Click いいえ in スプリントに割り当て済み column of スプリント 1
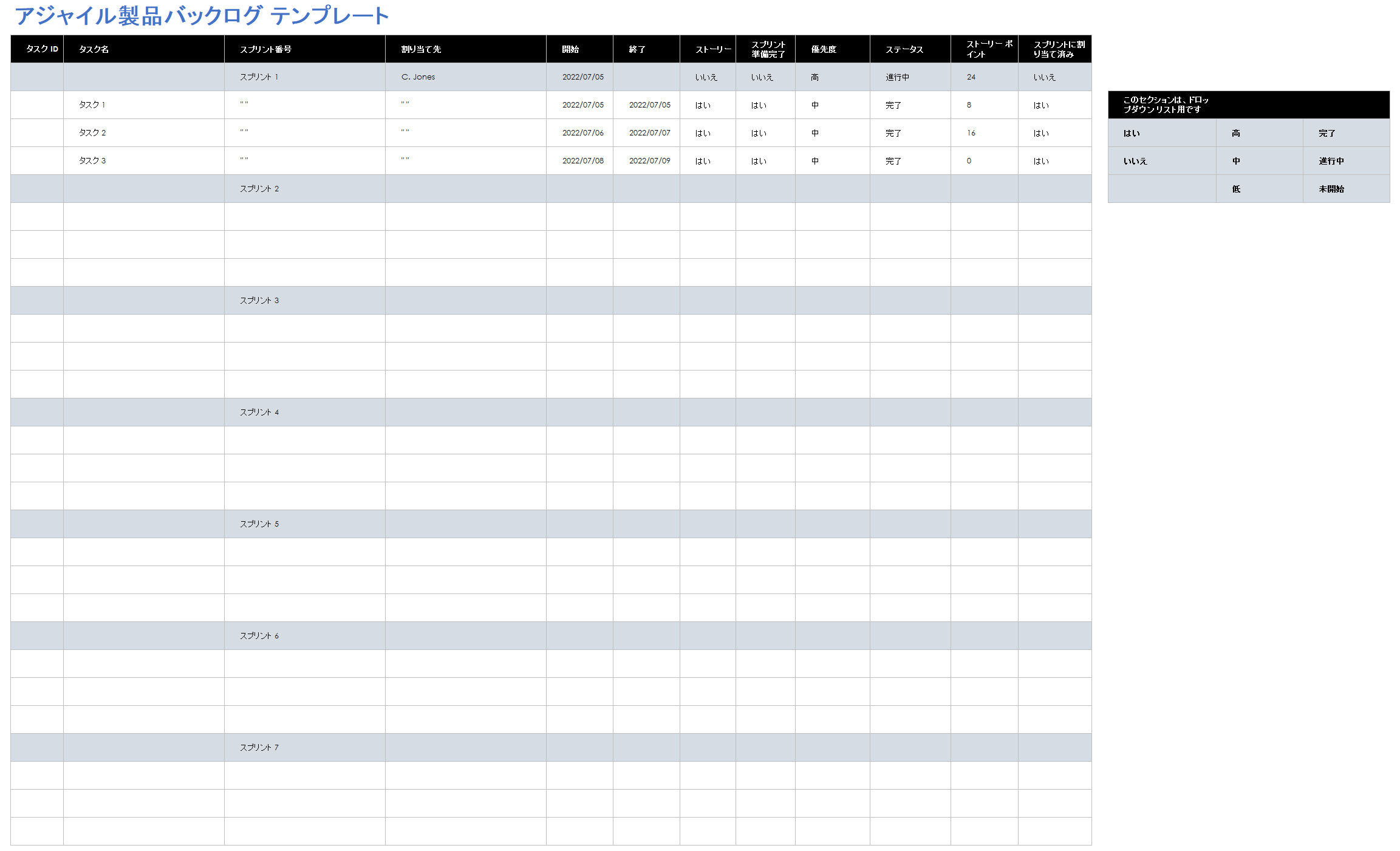 [1055, 77]
